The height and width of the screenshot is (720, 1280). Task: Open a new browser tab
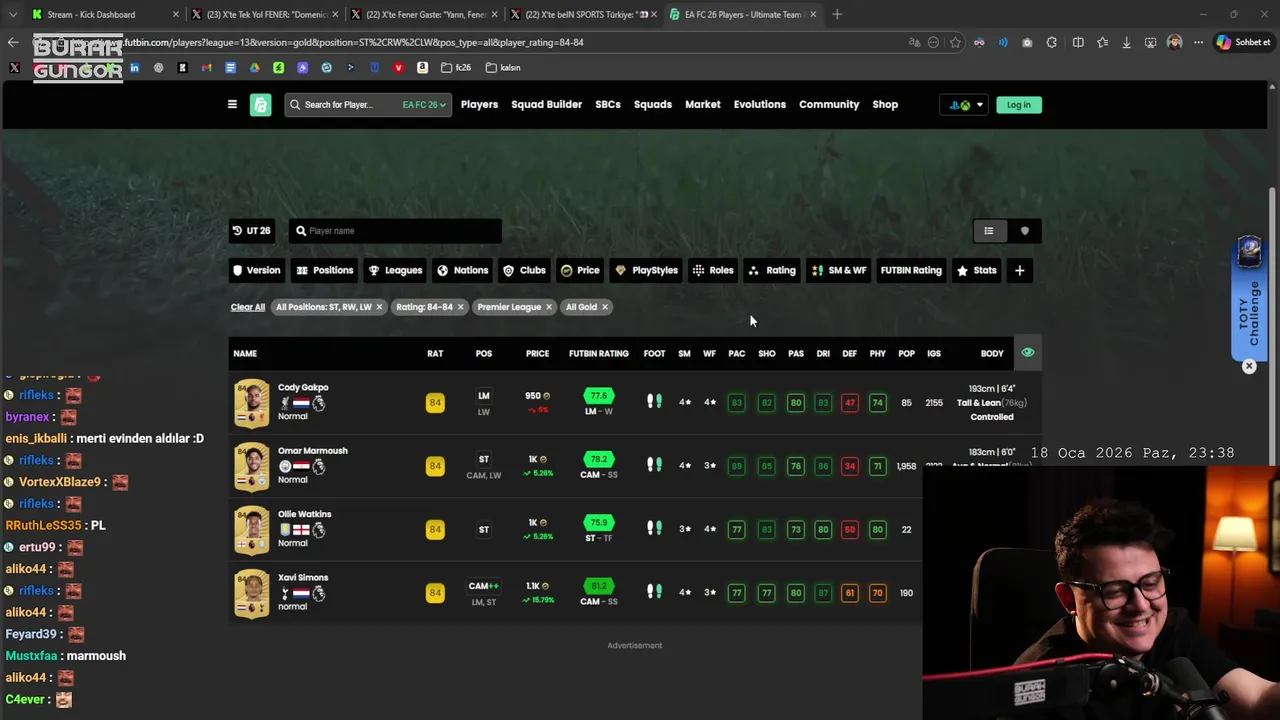pos(837,14)
